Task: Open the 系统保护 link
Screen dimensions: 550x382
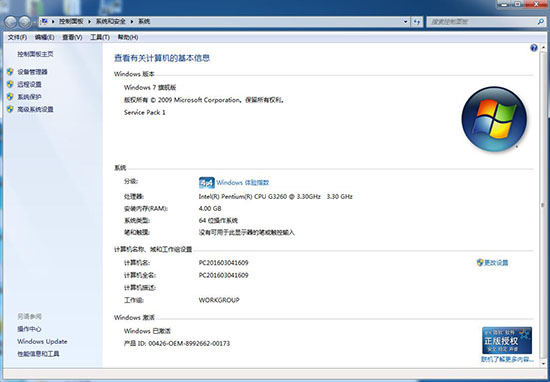Action: [29, 97]
